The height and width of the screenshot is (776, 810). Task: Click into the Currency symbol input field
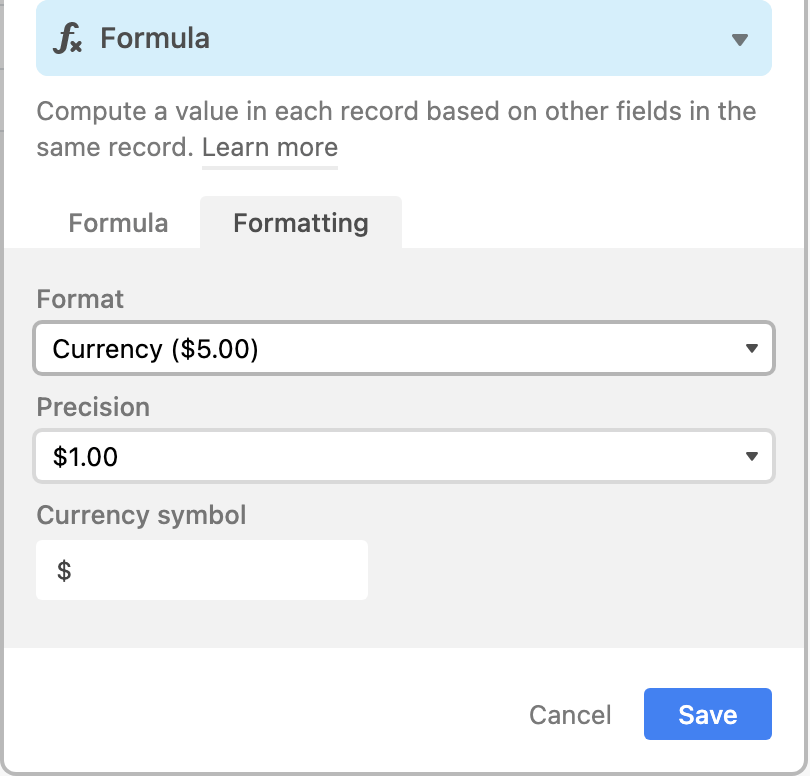click(x=202, y=570)
